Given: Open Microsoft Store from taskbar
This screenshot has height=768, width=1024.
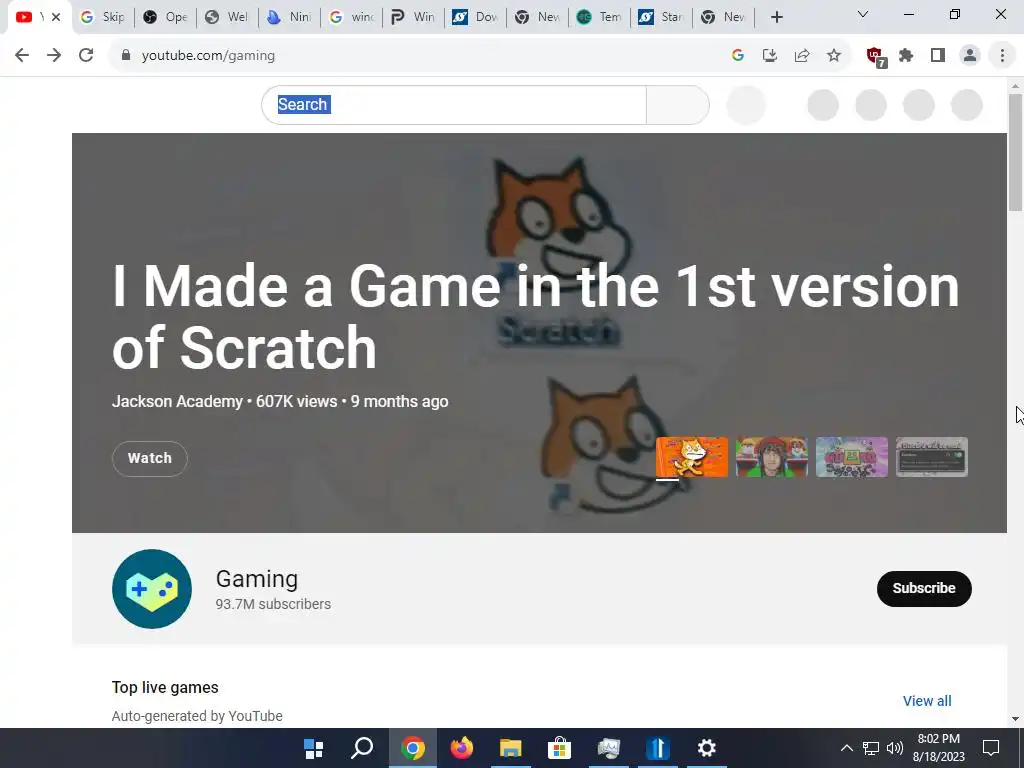Looking at the screenshot, I should (x=560, y=748).
